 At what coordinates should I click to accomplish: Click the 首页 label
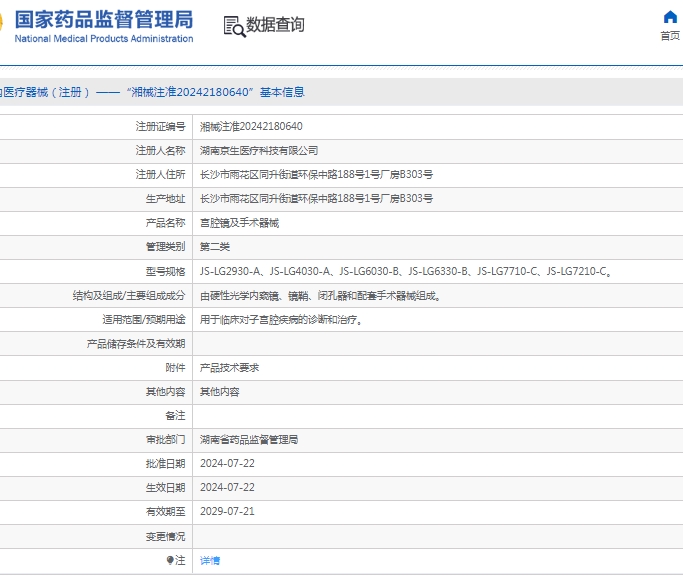(x=670, y=36)
